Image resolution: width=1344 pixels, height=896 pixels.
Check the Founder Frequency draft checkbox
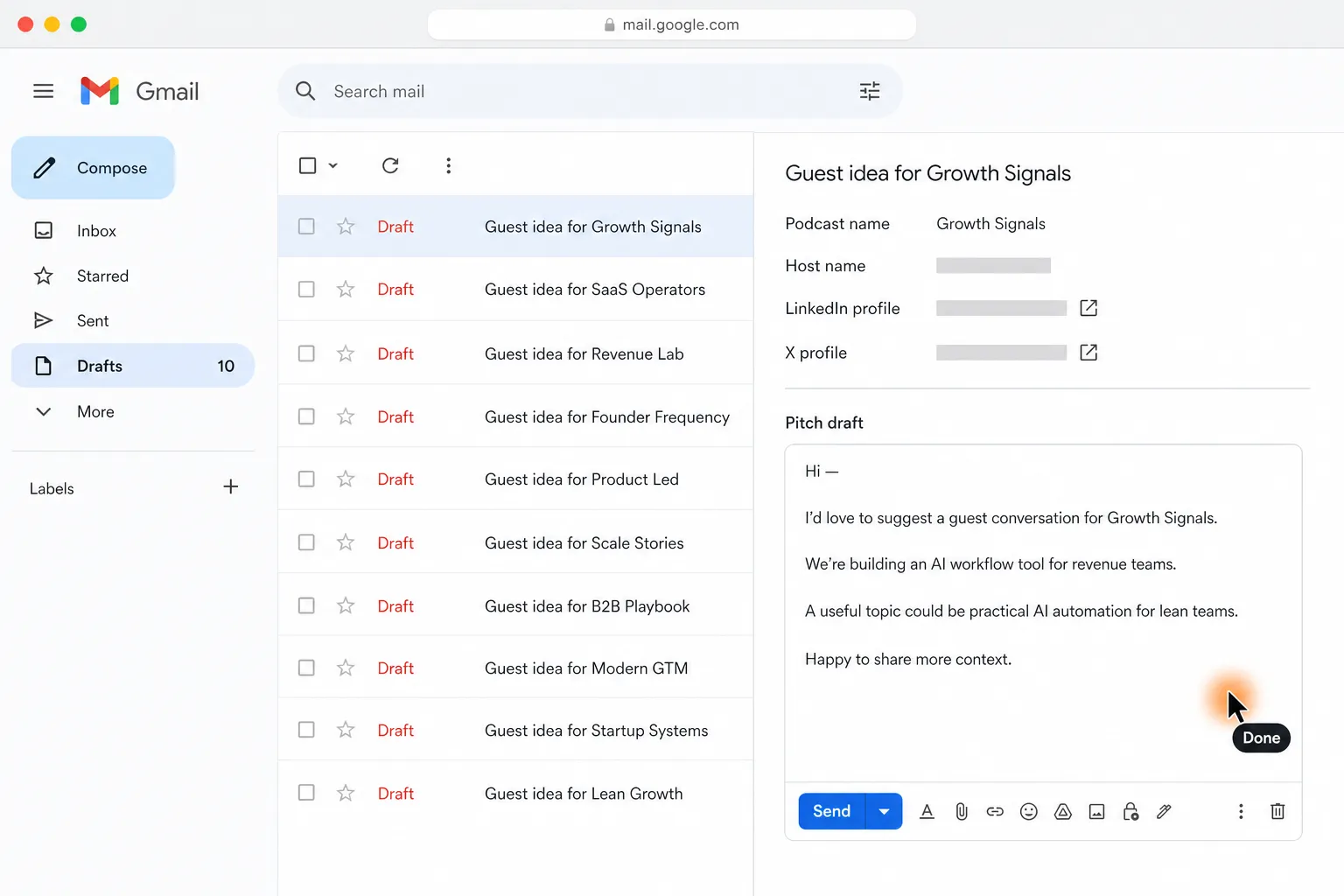(x=306, y=416)
